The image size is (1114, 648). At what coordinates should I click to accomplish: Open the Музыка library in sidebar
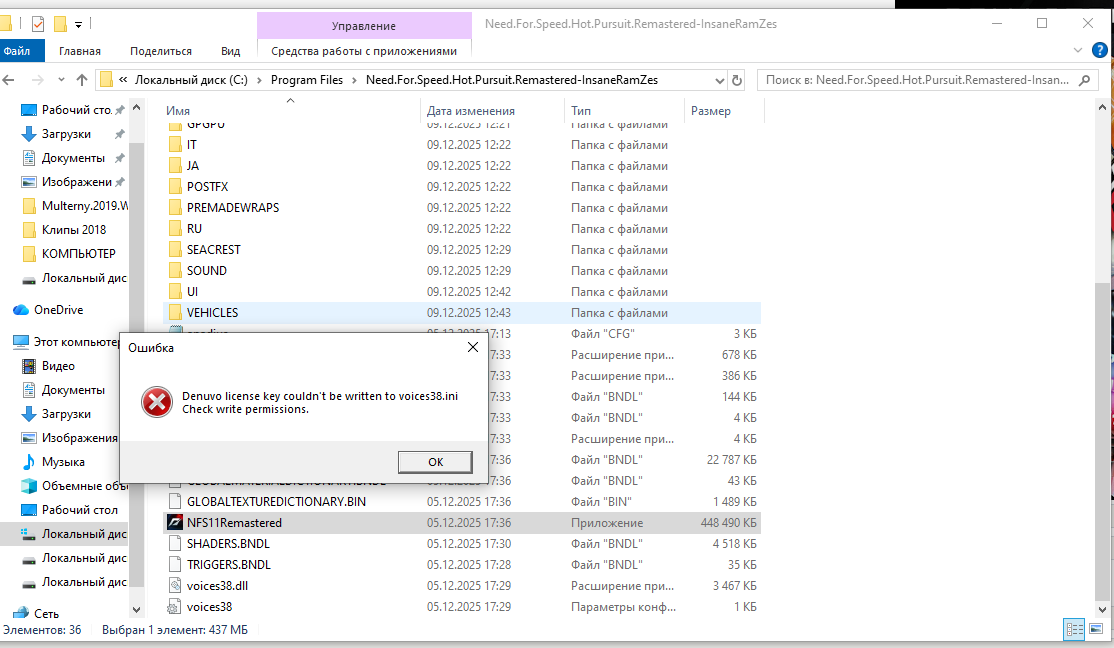(62, 462)
